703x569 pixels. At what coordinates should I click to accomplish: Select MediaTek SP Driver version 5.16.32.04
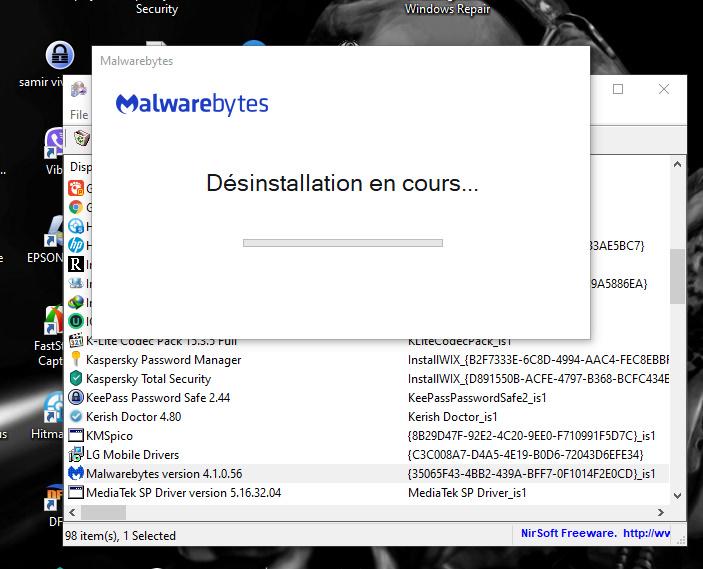184,492
